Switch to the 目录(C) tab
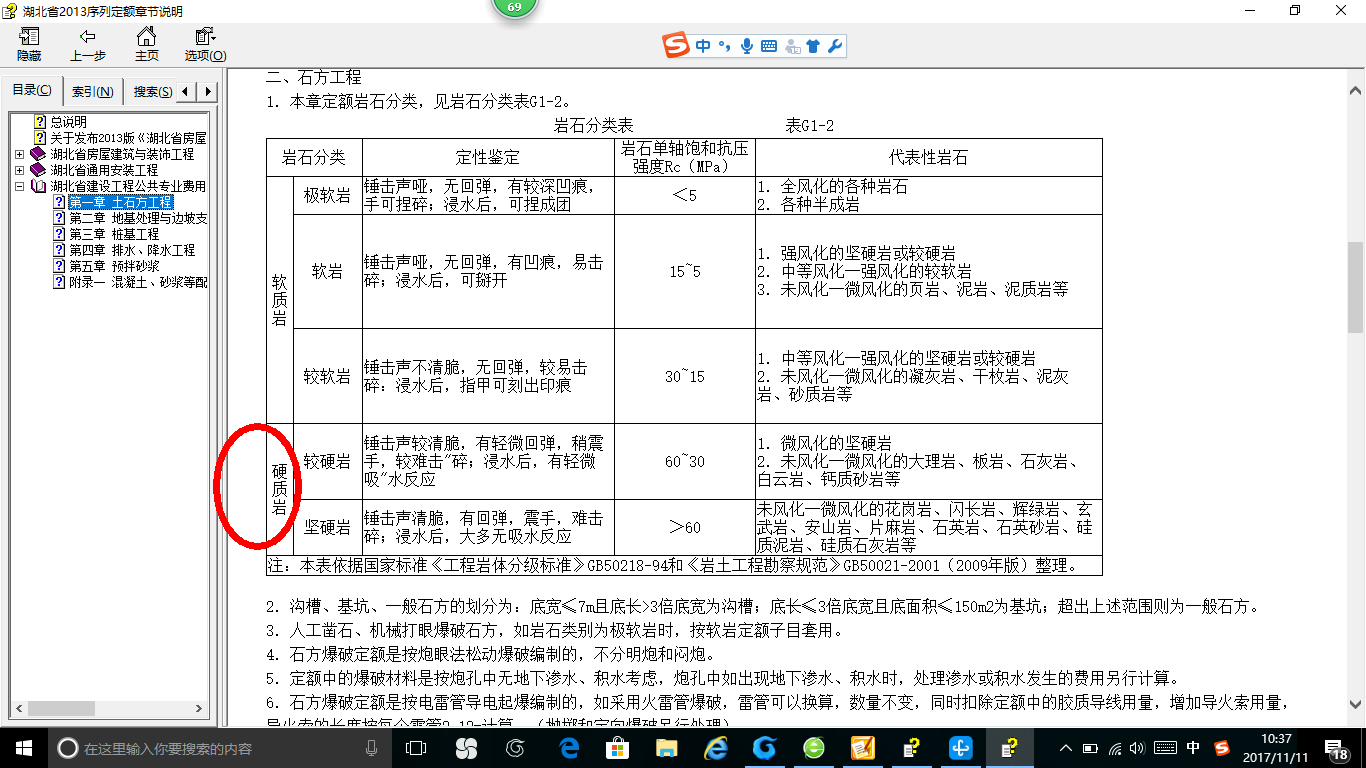The width and height of the screenshot is (1366, 768). click(32, 91)
